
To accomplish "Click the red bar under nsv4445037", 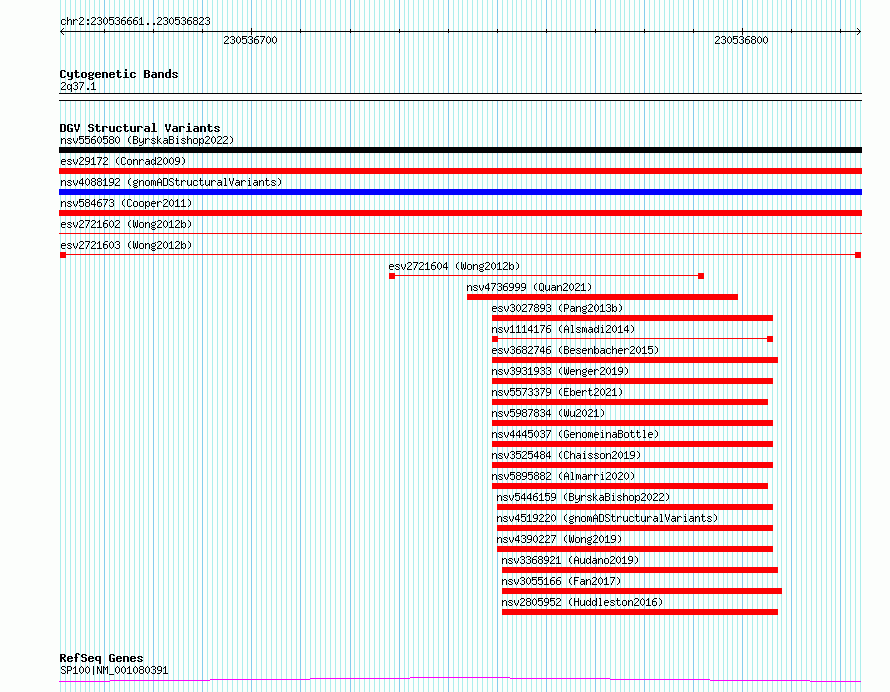I will [632, 444].
